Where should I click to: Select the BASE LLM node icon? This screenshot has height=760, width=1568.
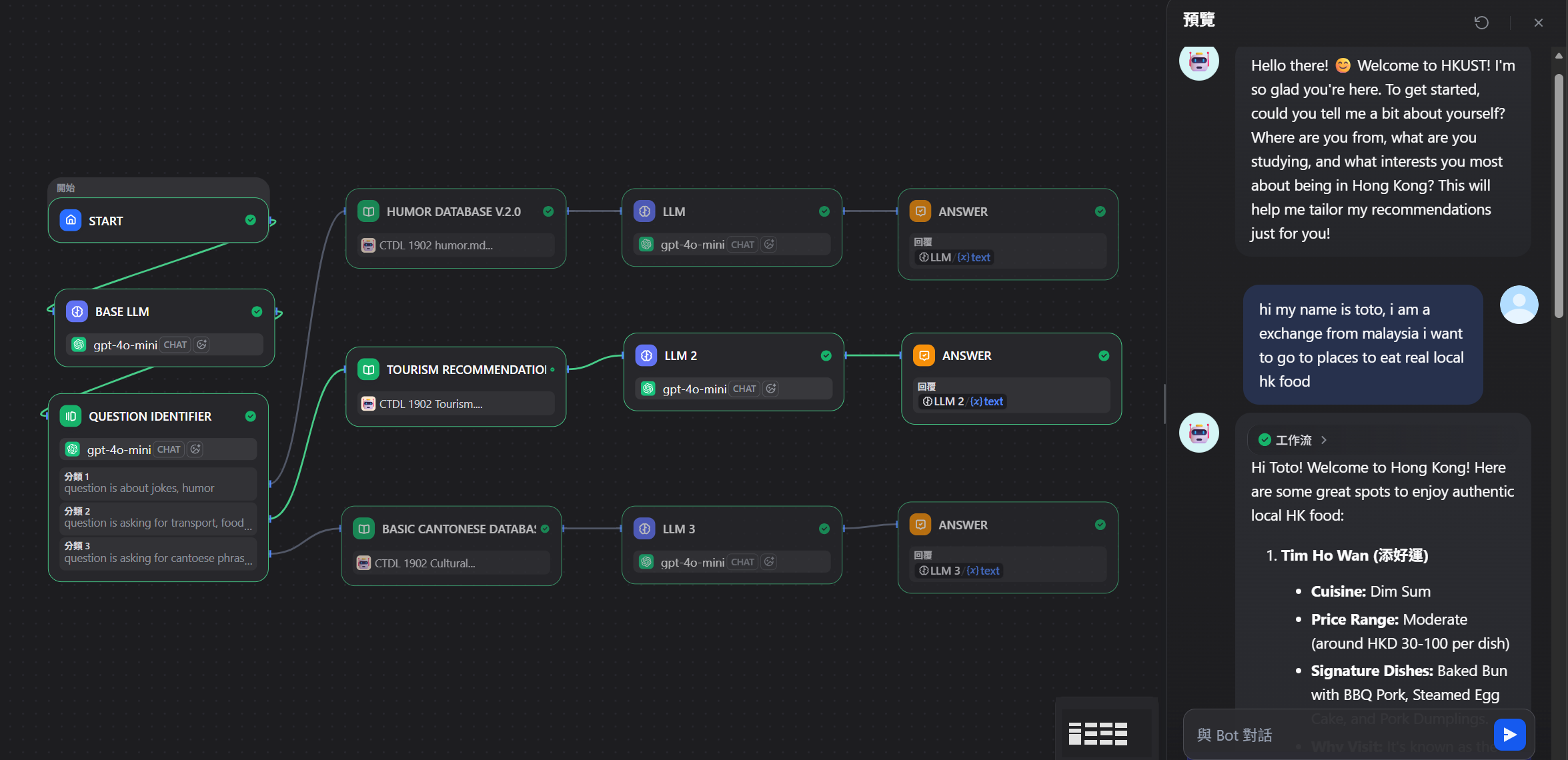click(x=77, y=311)
